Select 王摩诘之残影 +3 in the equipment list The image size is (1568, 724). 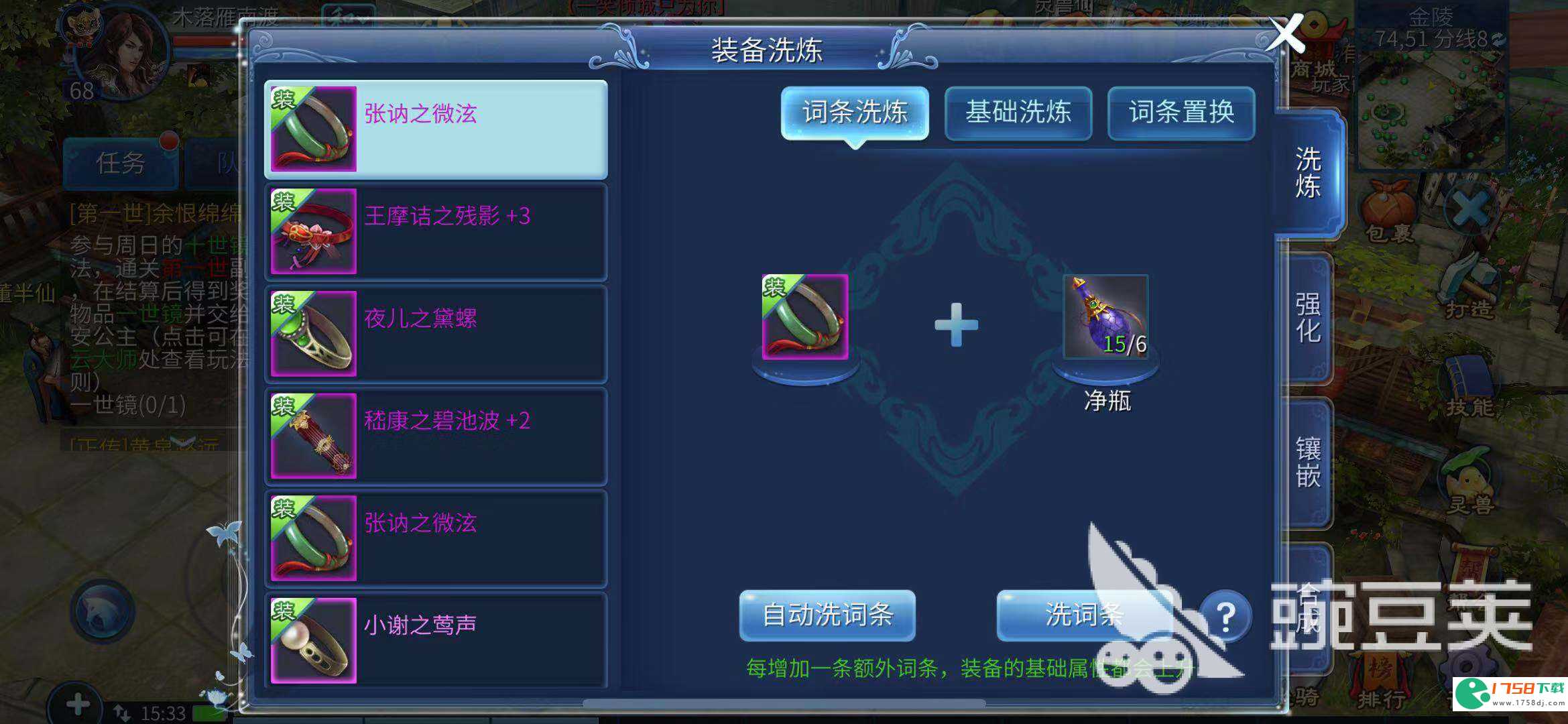tap(436, 231)
